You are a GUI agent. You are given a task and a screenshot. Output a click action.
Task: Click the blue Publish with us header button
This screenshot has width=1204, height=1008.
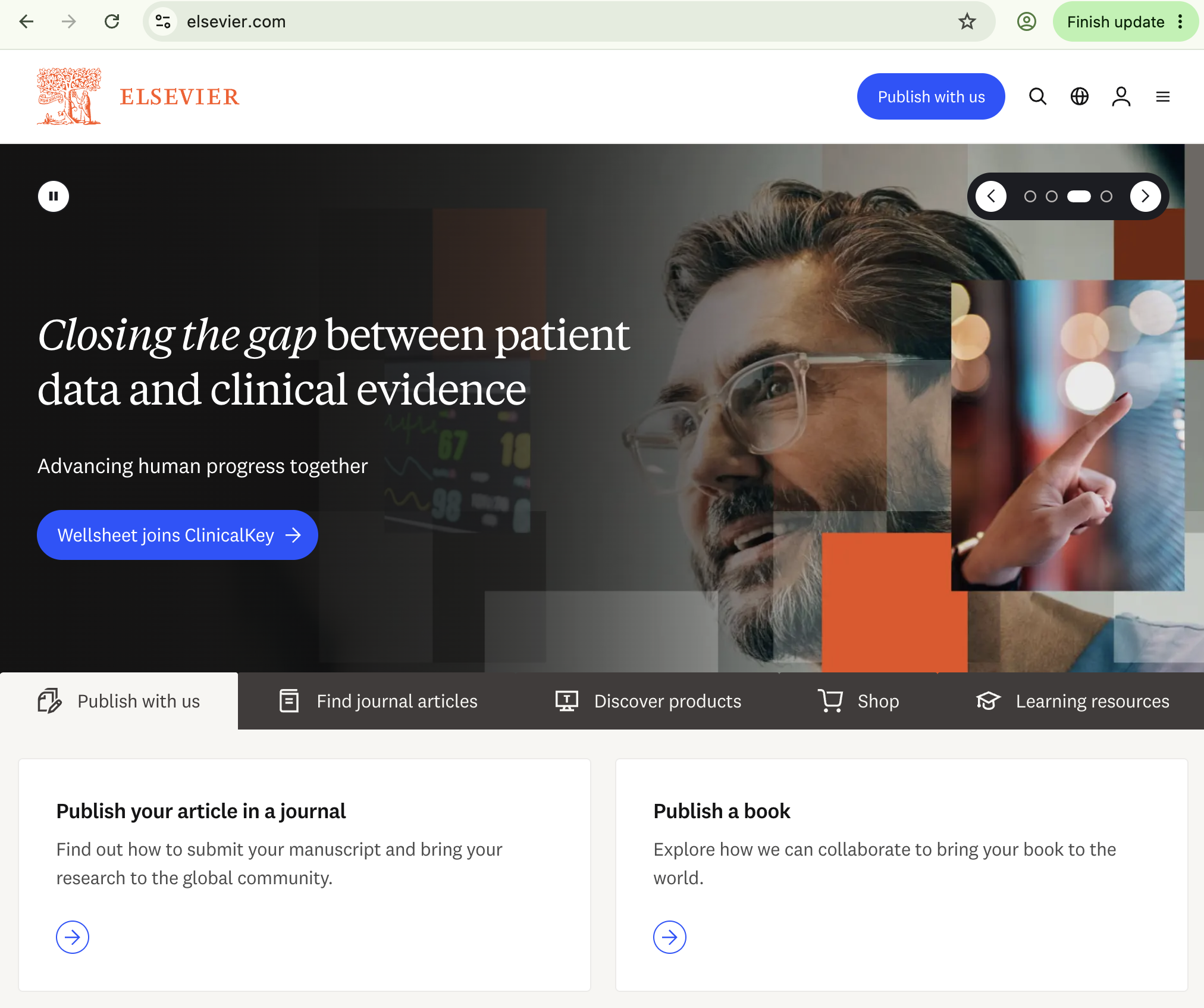tap(931, 96)
